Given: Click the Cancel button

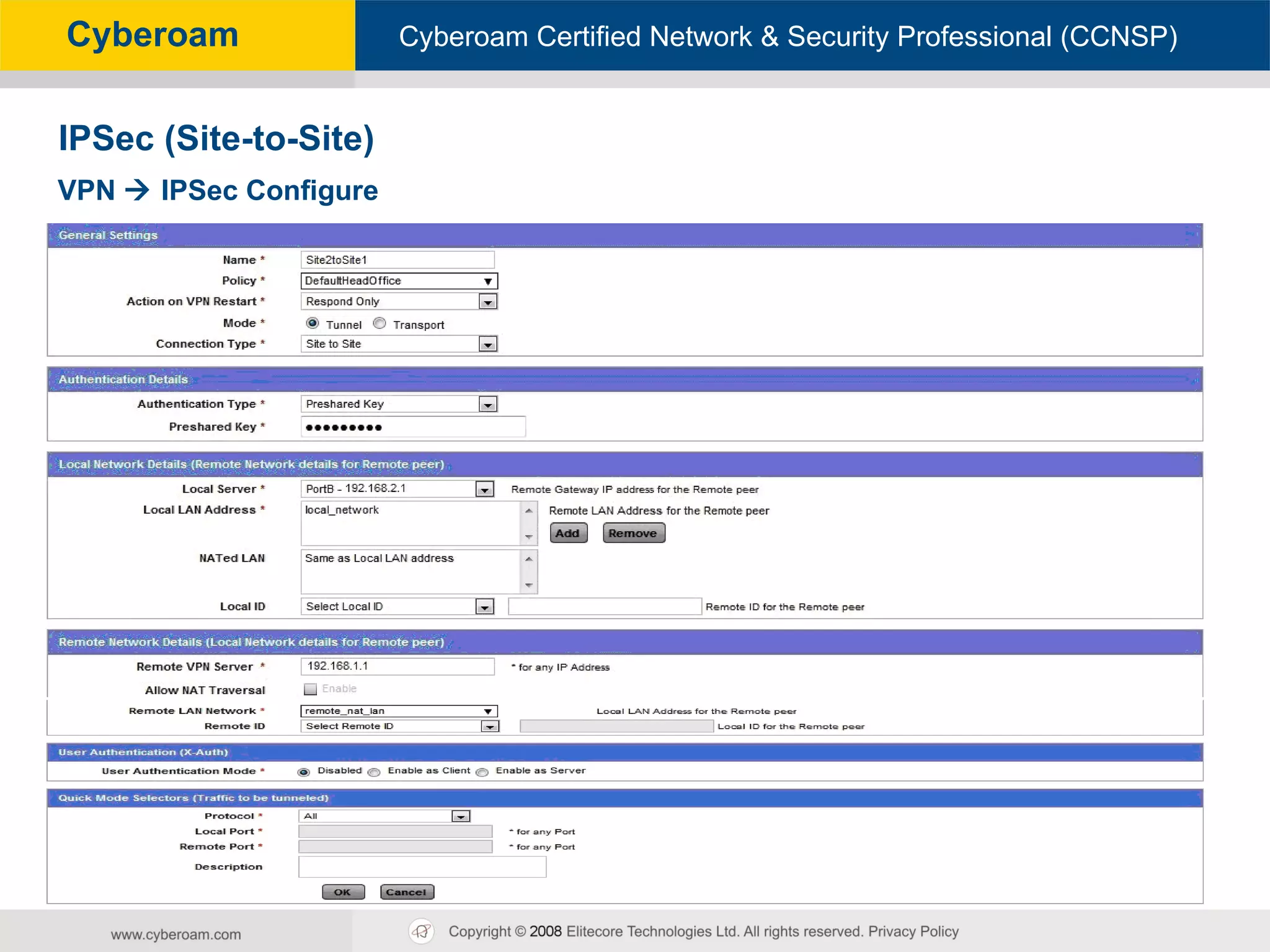Looking at the screenshot, I should click(407, 892).
